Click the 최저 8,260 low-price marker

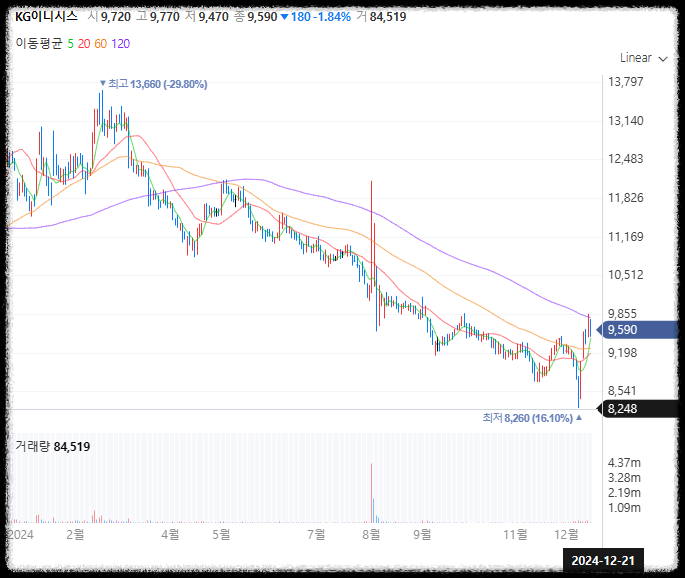coord(532,418)
